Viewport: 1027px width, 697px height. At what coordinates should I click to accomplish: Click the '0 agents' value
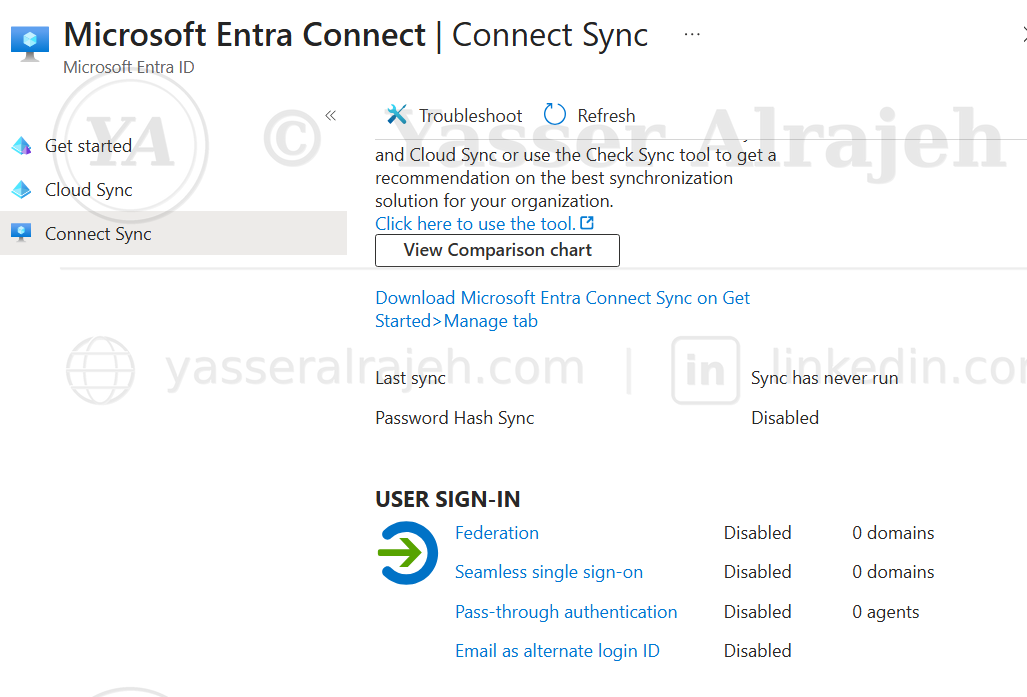[x=886, y=612]
